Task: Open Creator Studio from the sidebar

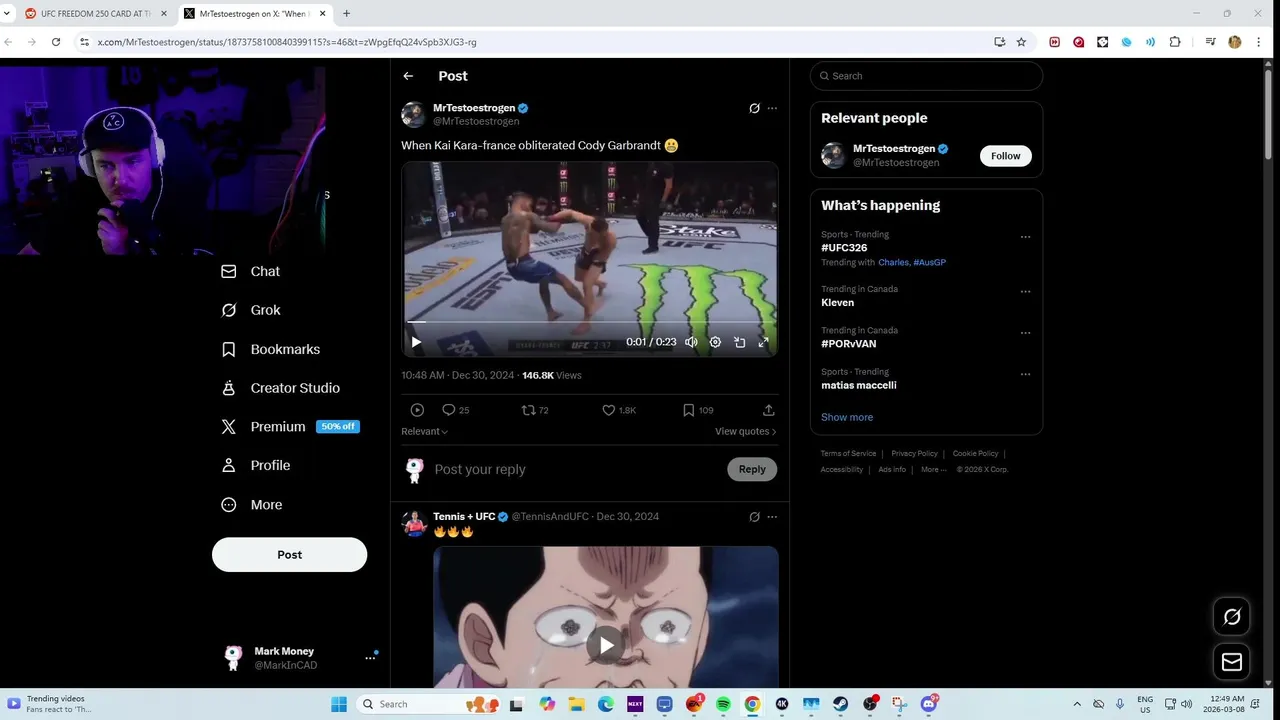Action: (280, 388)
